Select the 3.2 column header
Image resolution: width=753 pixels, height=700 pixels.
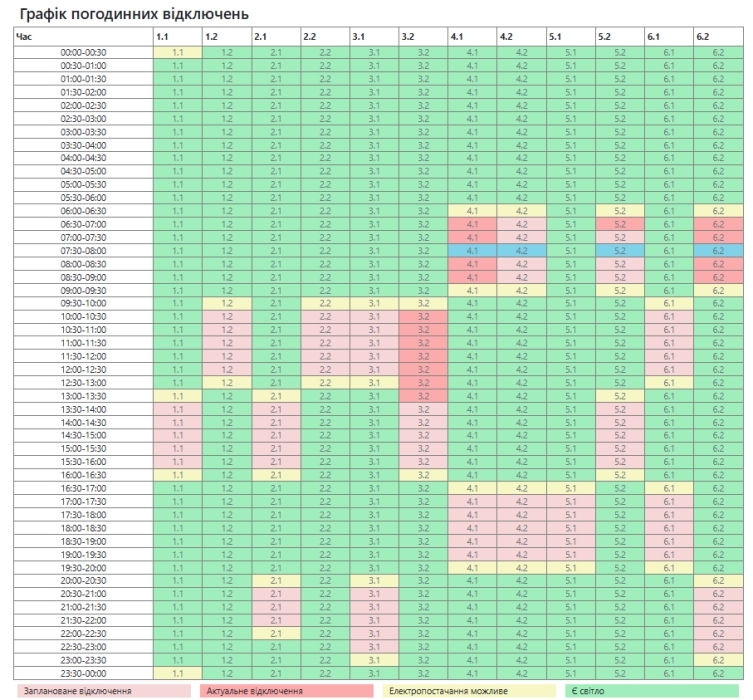[x=408, y=37]
